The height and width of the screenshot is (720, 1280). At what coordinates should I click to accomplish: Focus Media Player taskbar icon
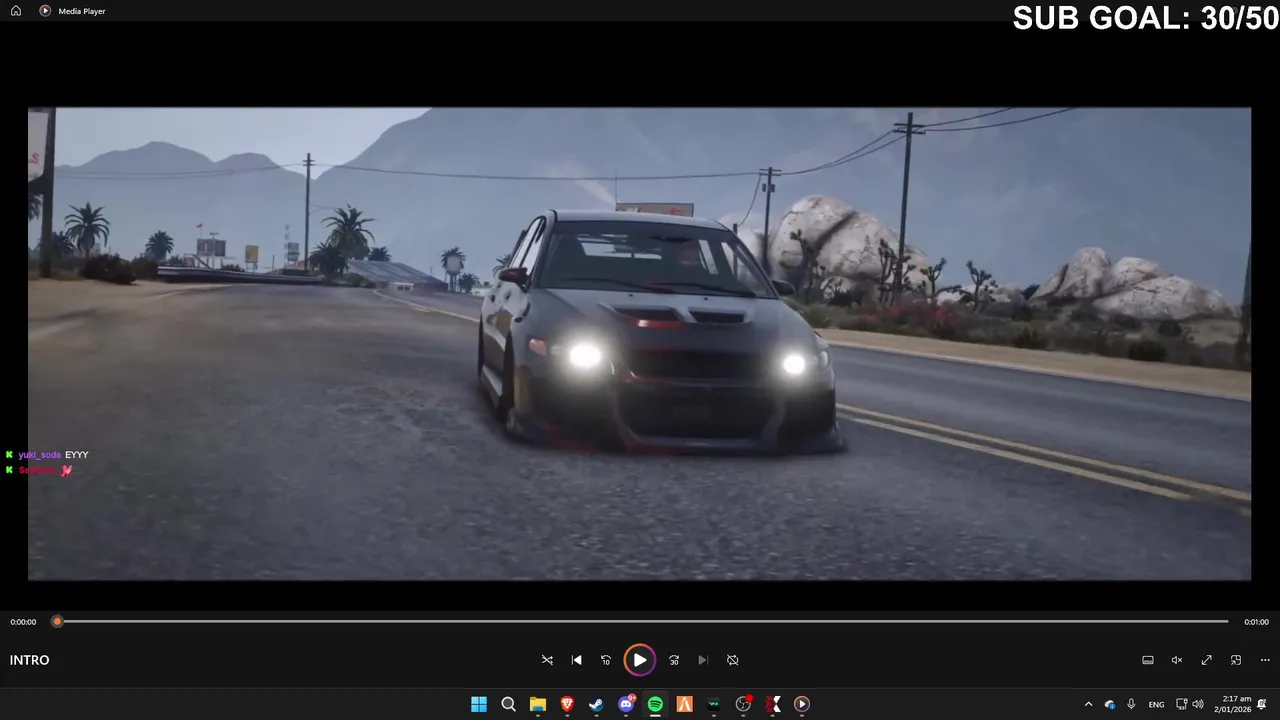tap(802, 704)
